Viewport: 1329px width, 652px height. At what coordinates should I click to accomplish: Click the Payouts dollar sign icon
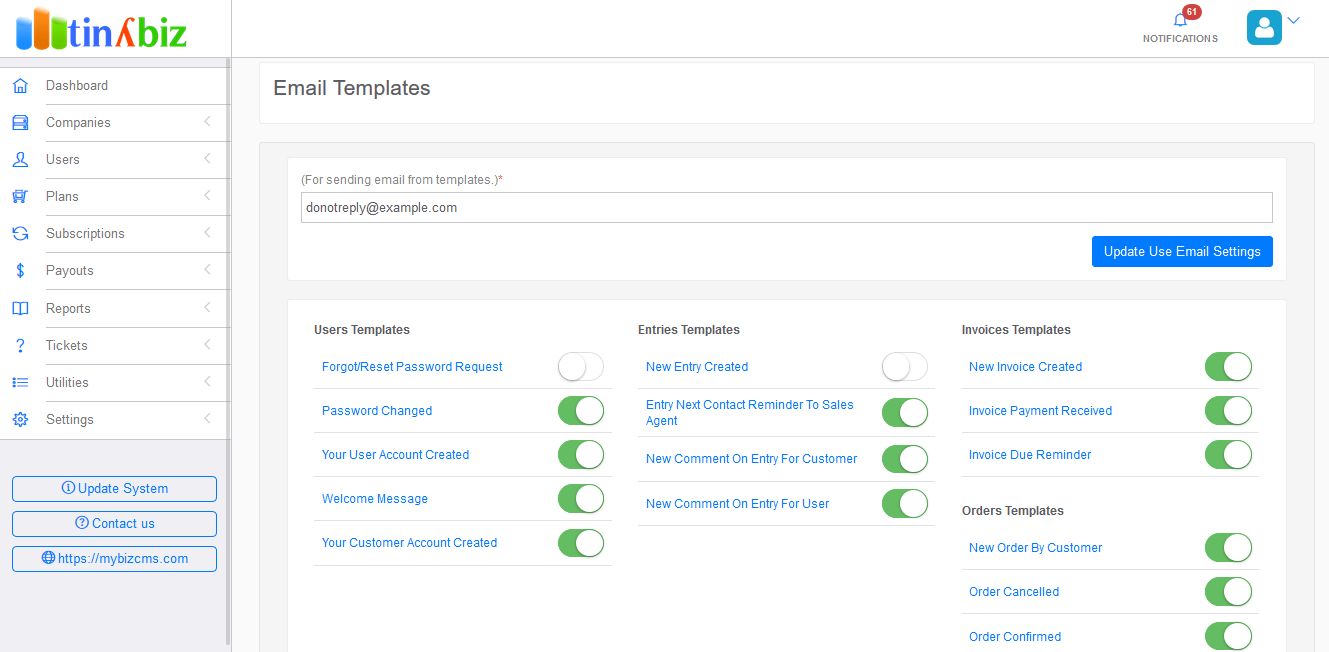point(20,271)
